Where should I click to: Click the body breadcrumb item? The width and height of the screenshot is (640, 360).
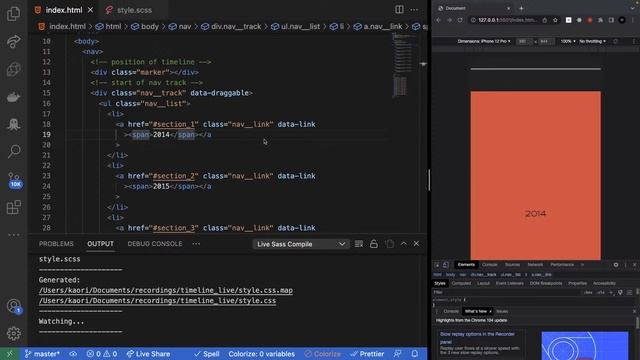pyautogui.click(x=145, y=27)
